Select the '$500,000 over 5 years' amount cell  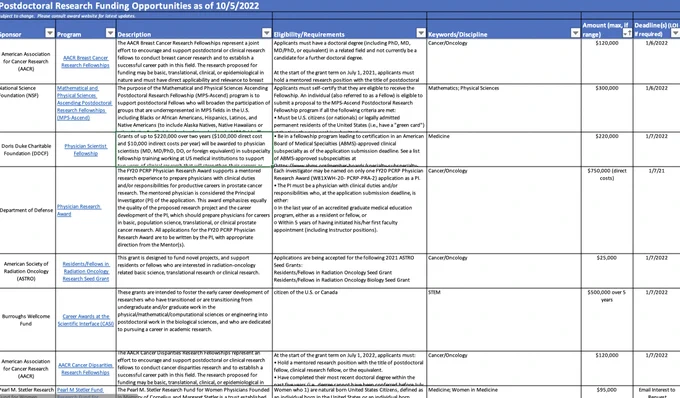point(607,320)
